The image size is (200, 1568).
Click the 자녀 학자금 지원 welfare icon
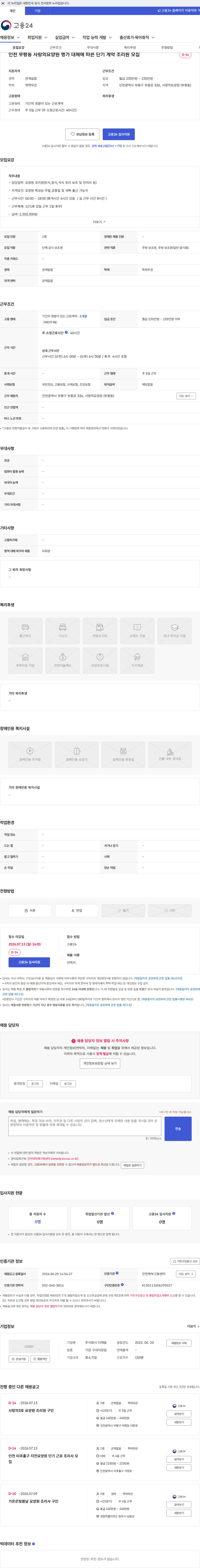pos(174,631)
